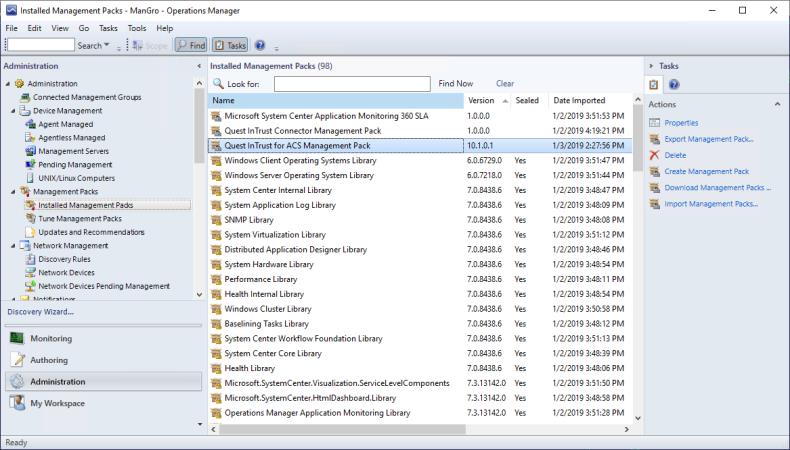Collapse the Actions section chevron
The width and height of the screenshot is (790, 450).
pos(777,104)
